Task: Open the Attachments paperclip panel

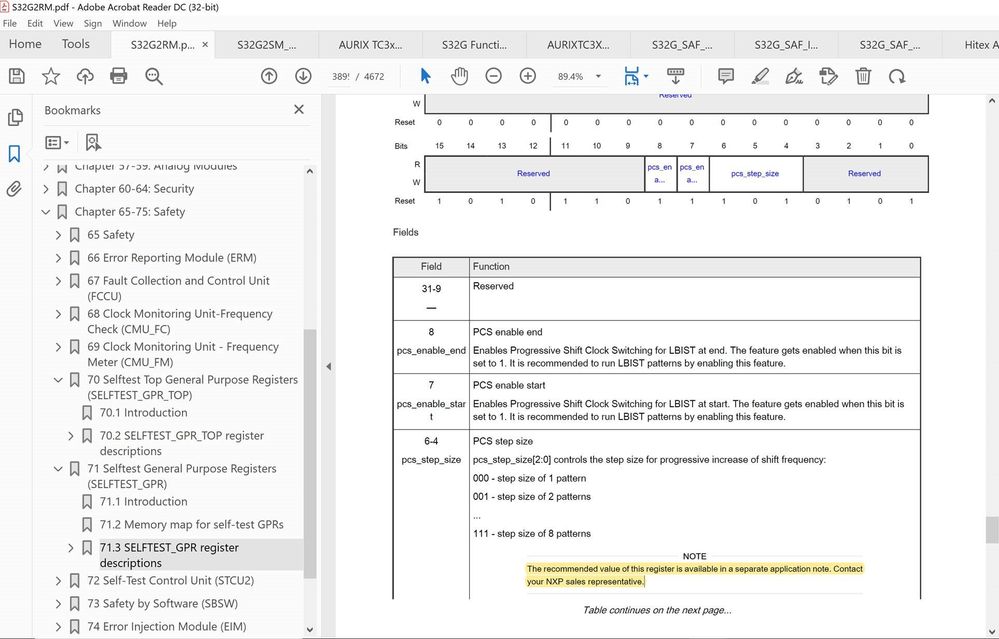Action: 14,189
